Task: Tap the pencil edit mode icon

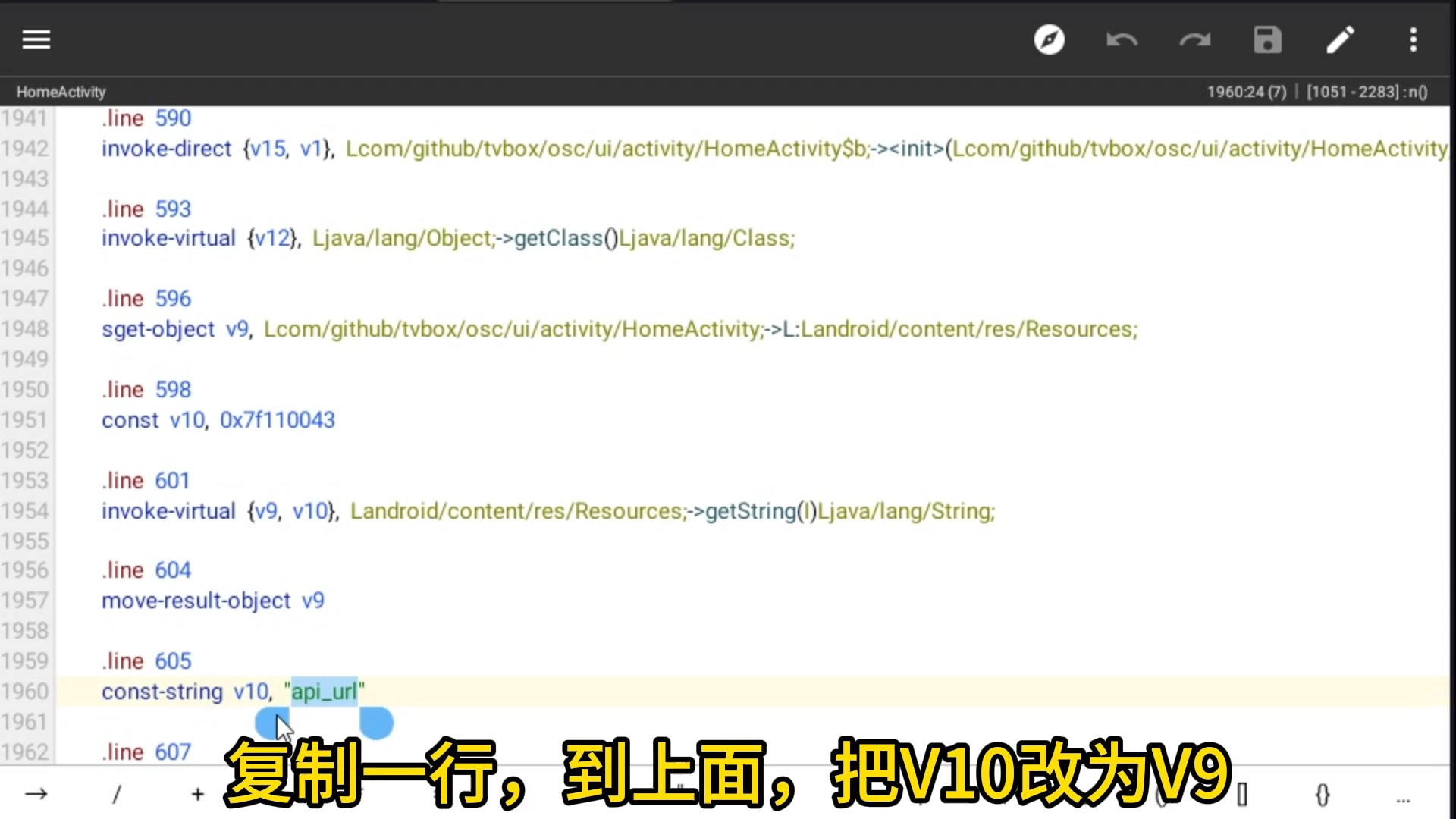Action: pyautogui.click(x=1340, y=39)
